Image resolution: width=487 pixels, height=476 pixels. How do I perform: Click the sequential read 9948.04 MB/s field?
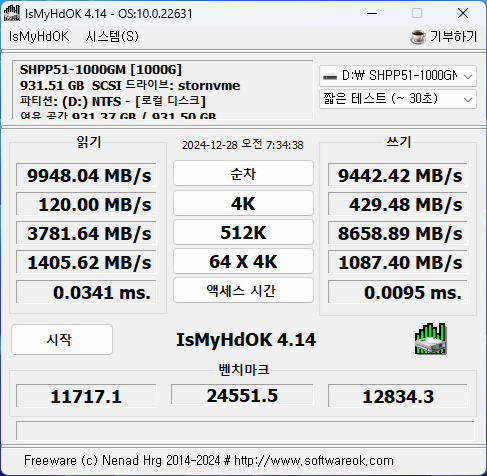pos(86,175)
